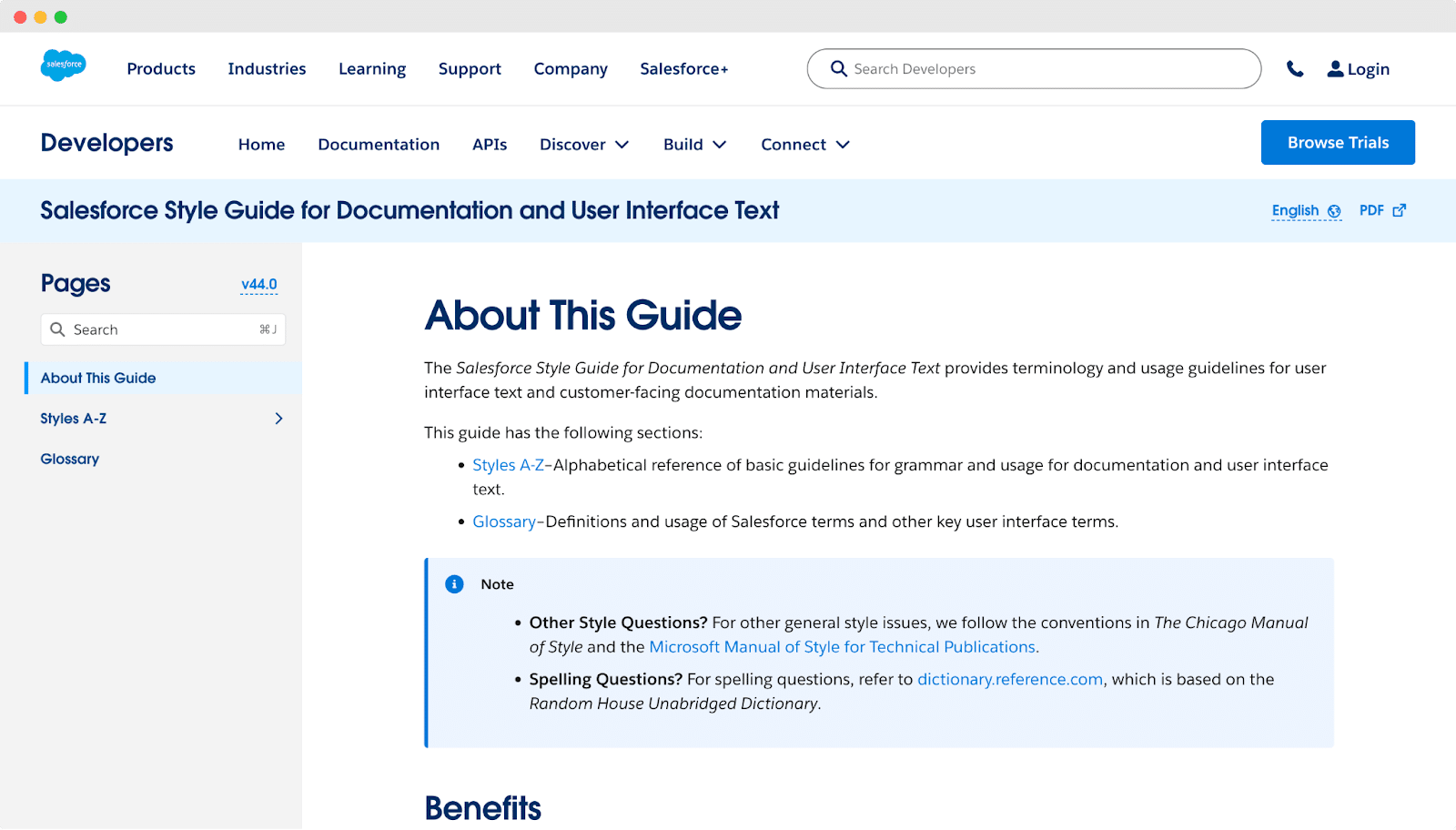Open the Documentation menu item
The image size is (1456, 830).
click(x=379, y=144)
